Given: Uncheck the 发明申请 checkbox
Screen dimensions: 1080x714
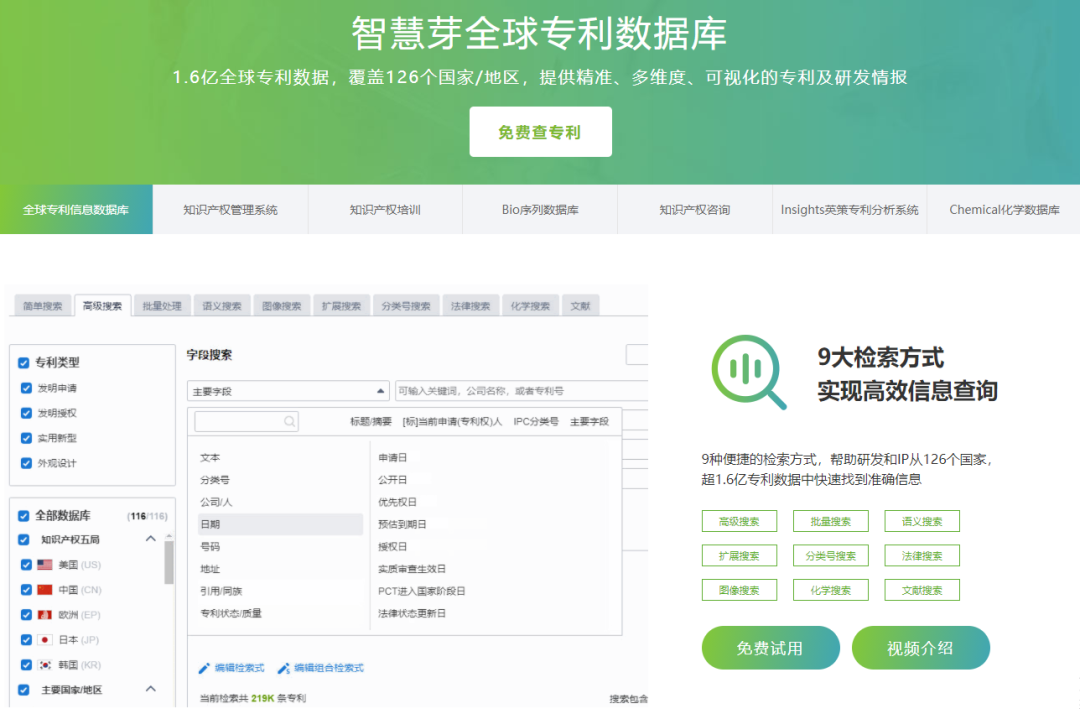Looking at the screenshot, I should coord(26,388).
